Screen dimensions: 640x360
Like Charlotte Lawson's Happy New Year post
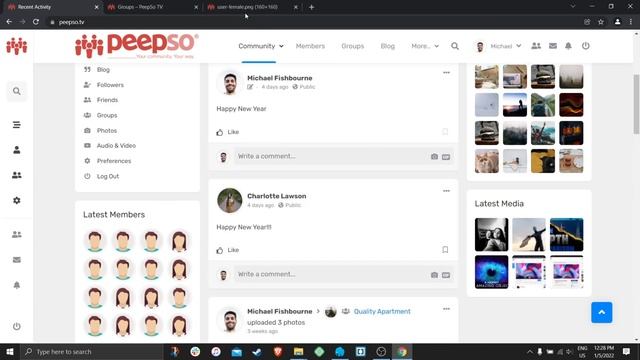click(x=228, y=250)
